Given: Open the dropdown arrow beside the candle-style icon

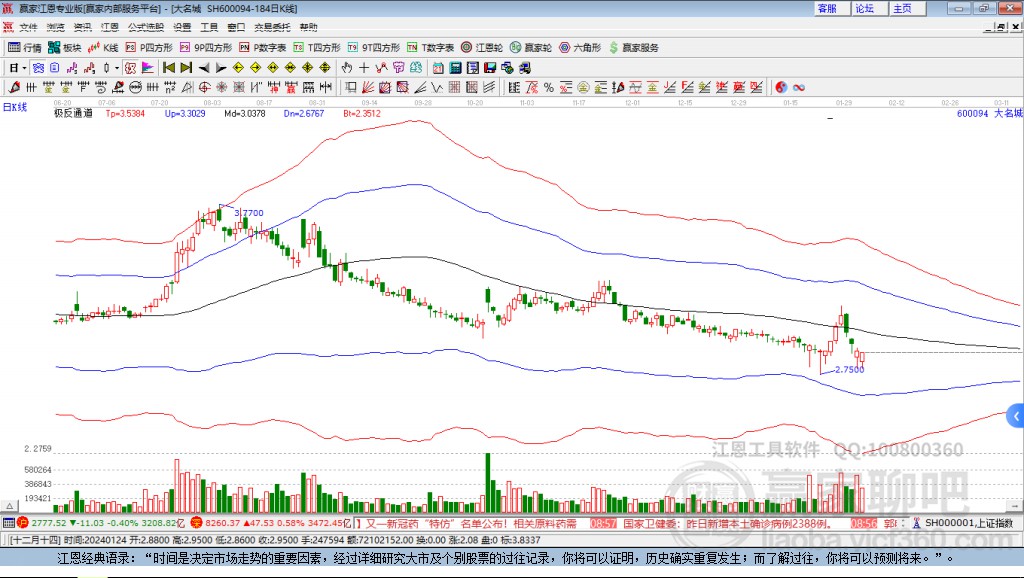Looking at the screenshot, I should pyautogui.click(x=117, y=67).
